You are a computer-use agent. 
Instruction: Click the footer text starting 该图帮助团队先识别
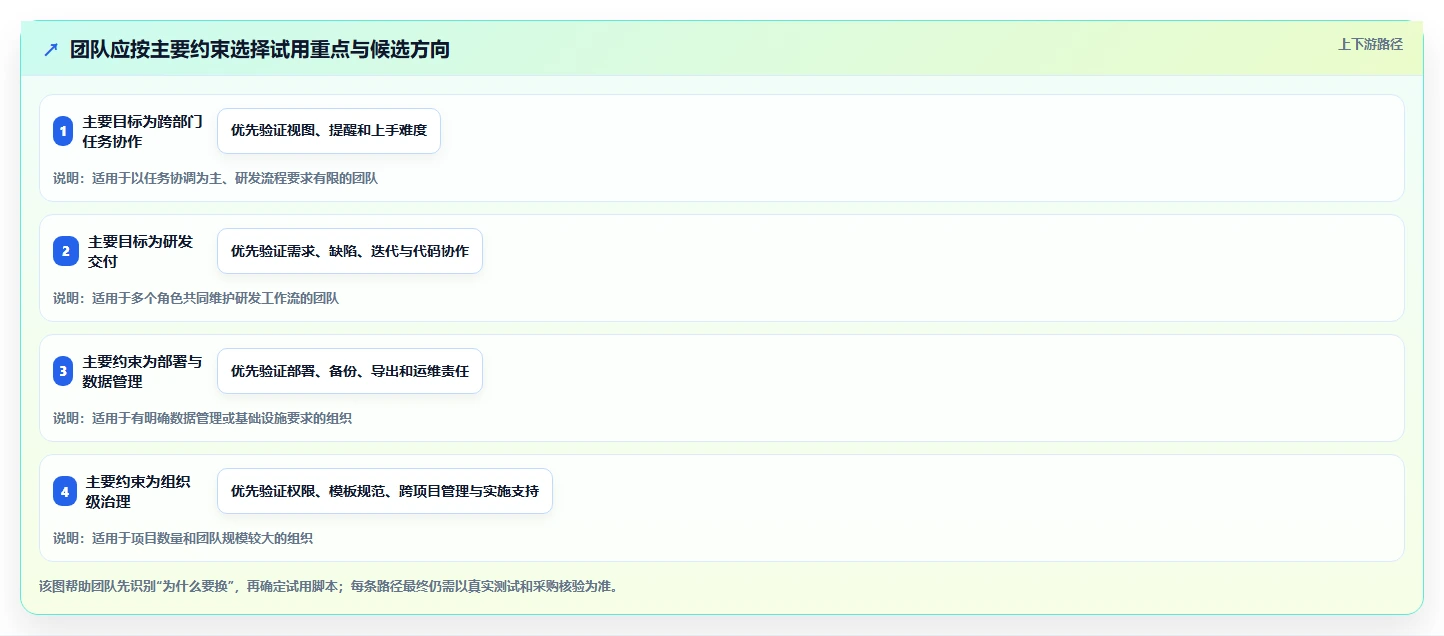(x=328, y=586)
